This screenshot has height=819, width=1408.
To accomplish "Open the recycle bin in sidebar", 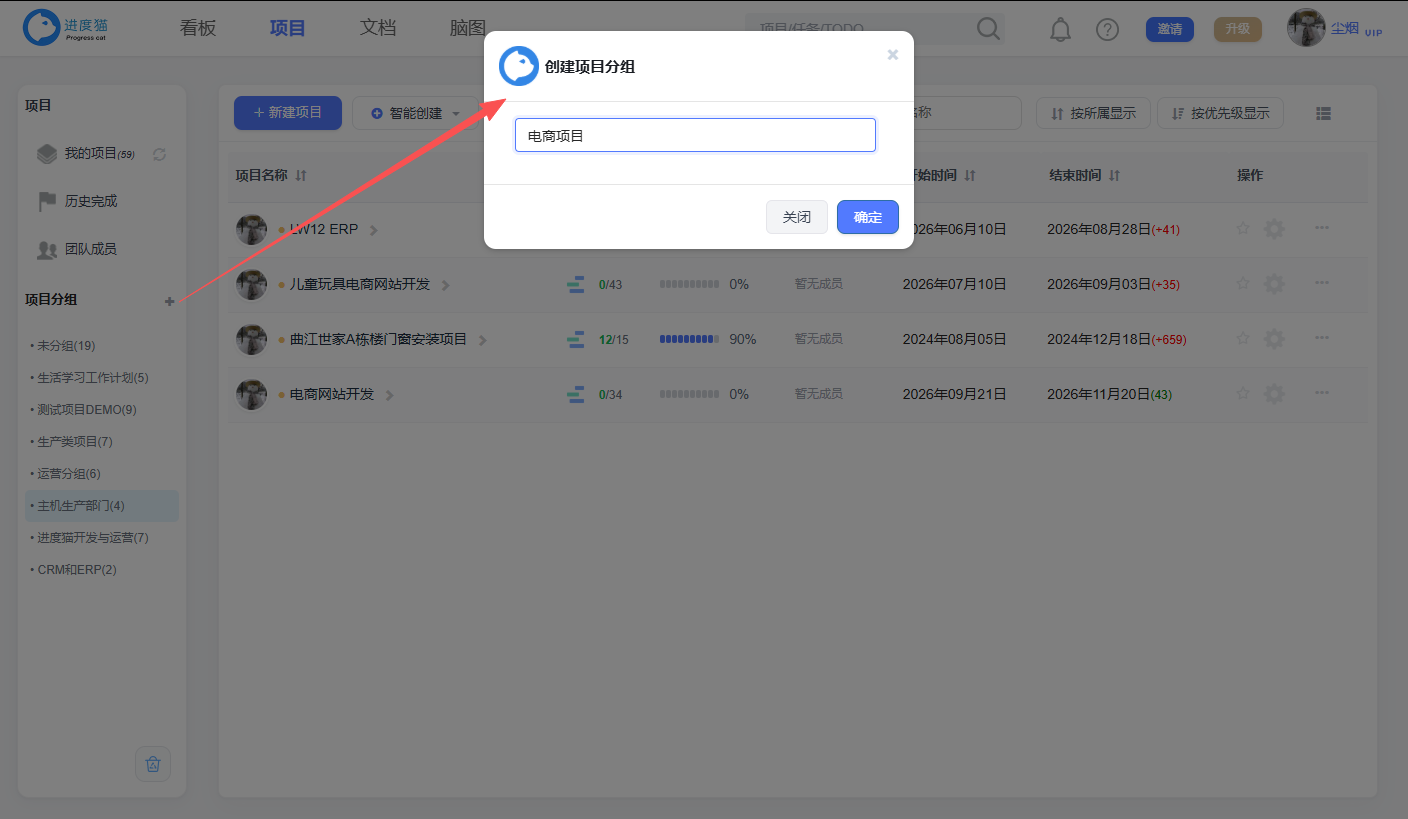I will click(153, 764).
